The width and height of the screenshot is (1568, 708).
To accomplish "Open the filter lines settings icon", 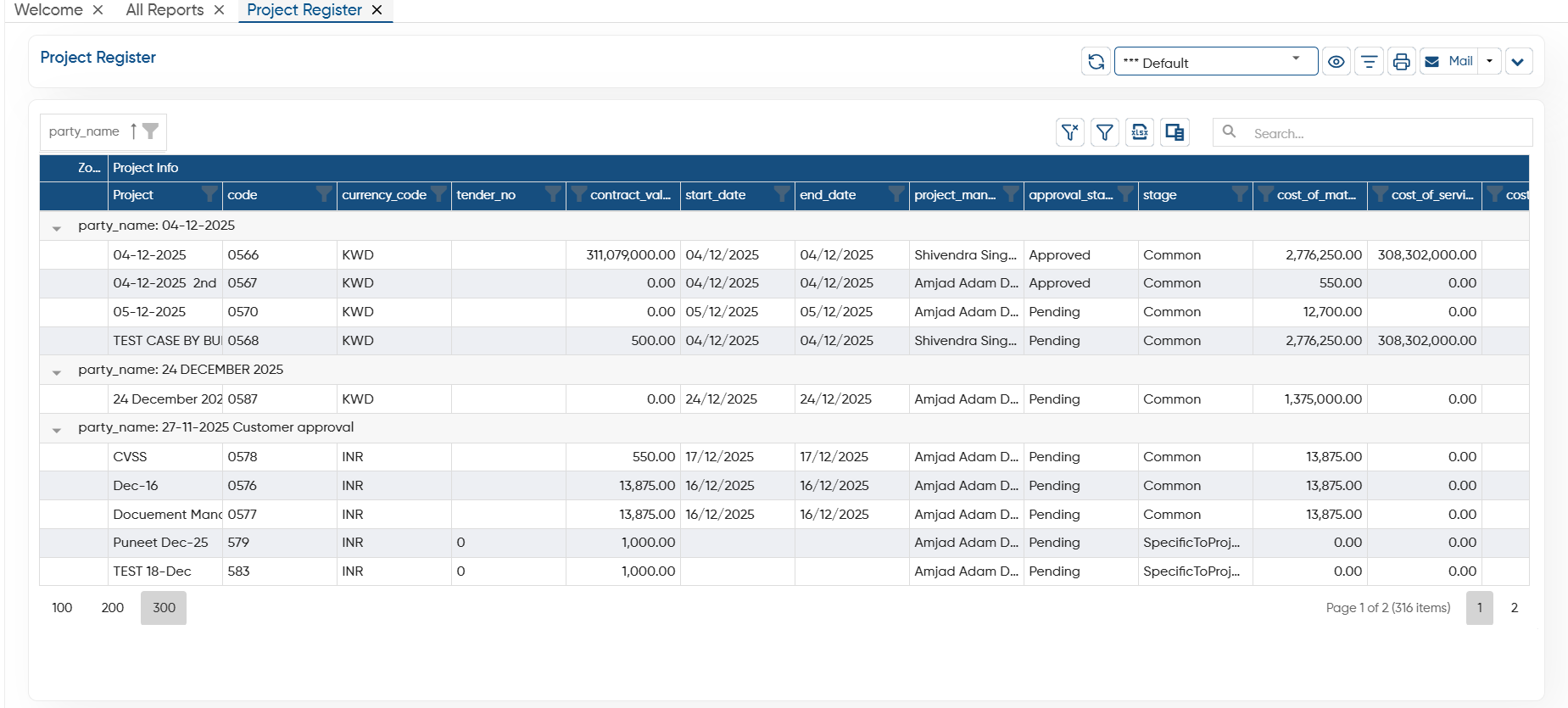I will click(x=1369, y=62).
